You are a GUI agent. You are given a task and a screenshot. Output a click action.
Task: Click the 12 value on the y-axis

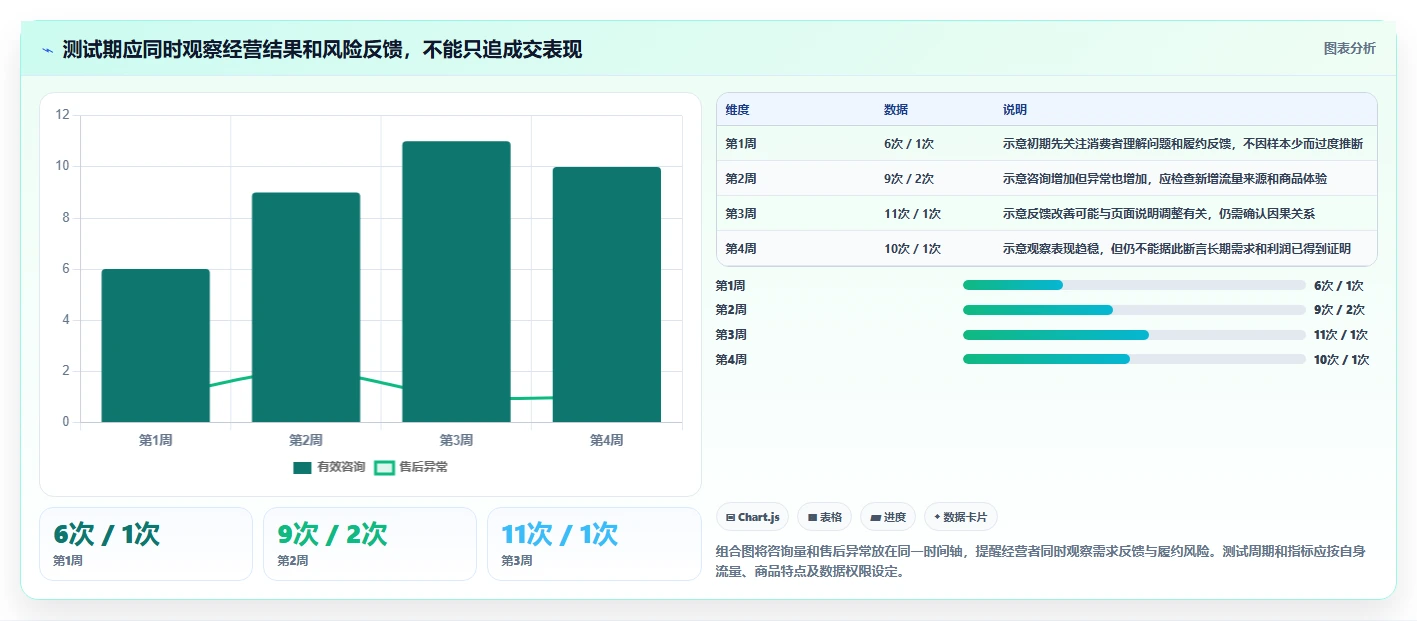pyautogui.click(x=62, y=115)
